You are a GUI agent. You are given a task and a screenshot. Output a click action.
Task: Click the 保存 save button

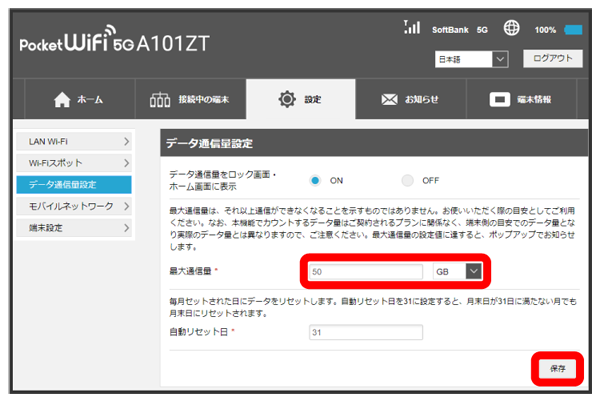click(557, 369)
